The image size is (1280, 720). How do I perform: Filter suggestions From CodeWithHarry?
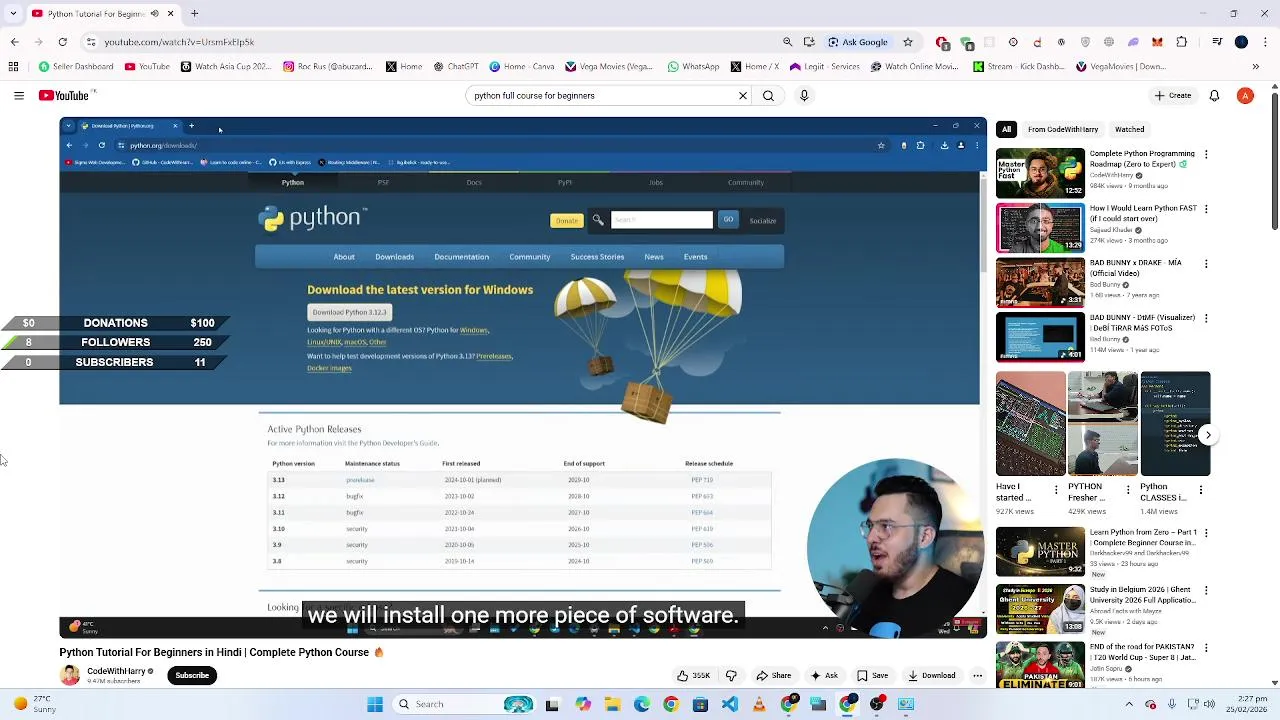[1063, 129]
